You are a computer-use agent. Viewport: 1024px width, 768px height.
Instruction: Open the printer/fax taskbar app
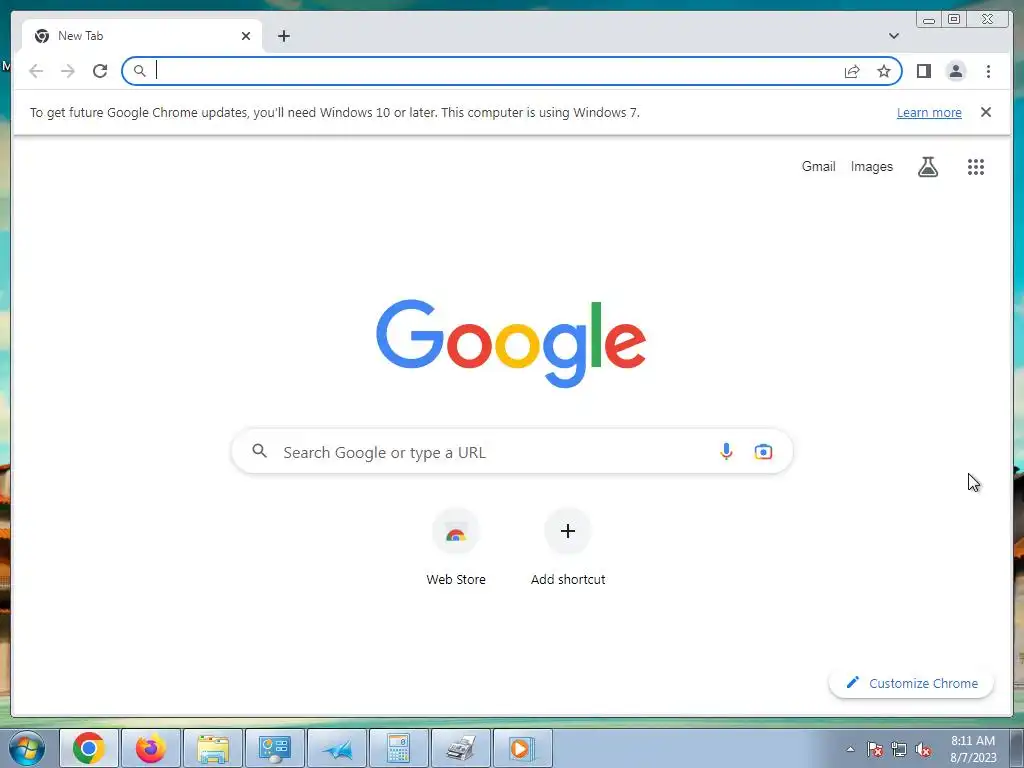(x=460, y=748)
